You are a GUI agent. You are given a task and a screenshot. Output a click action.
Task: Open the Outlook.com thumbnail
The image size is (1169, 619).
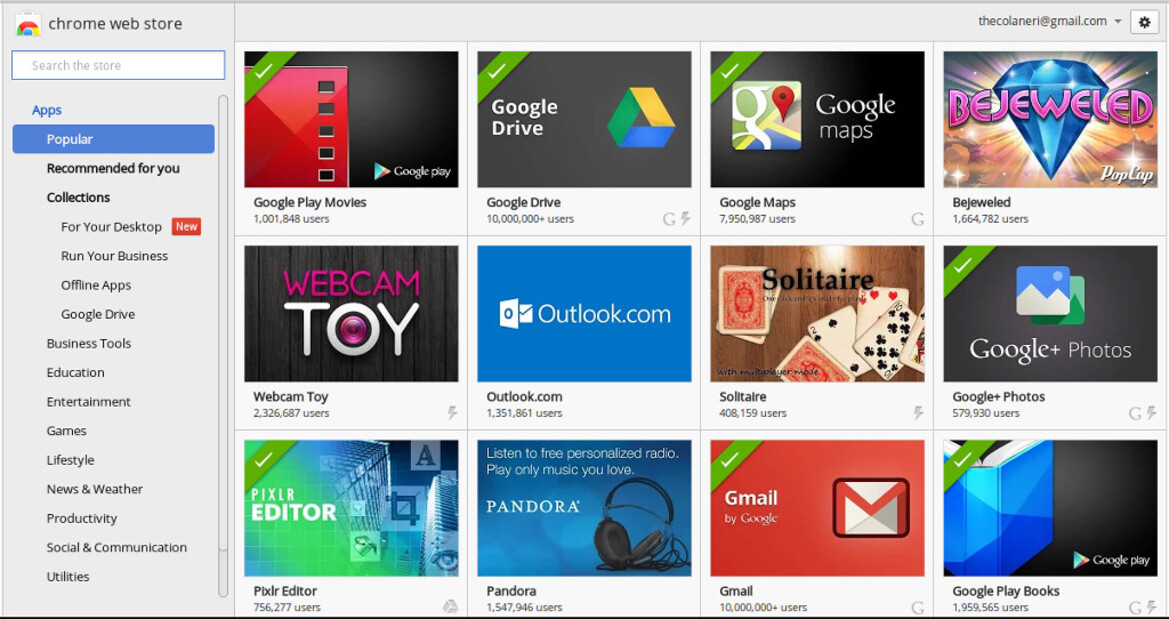pos(584,314)
